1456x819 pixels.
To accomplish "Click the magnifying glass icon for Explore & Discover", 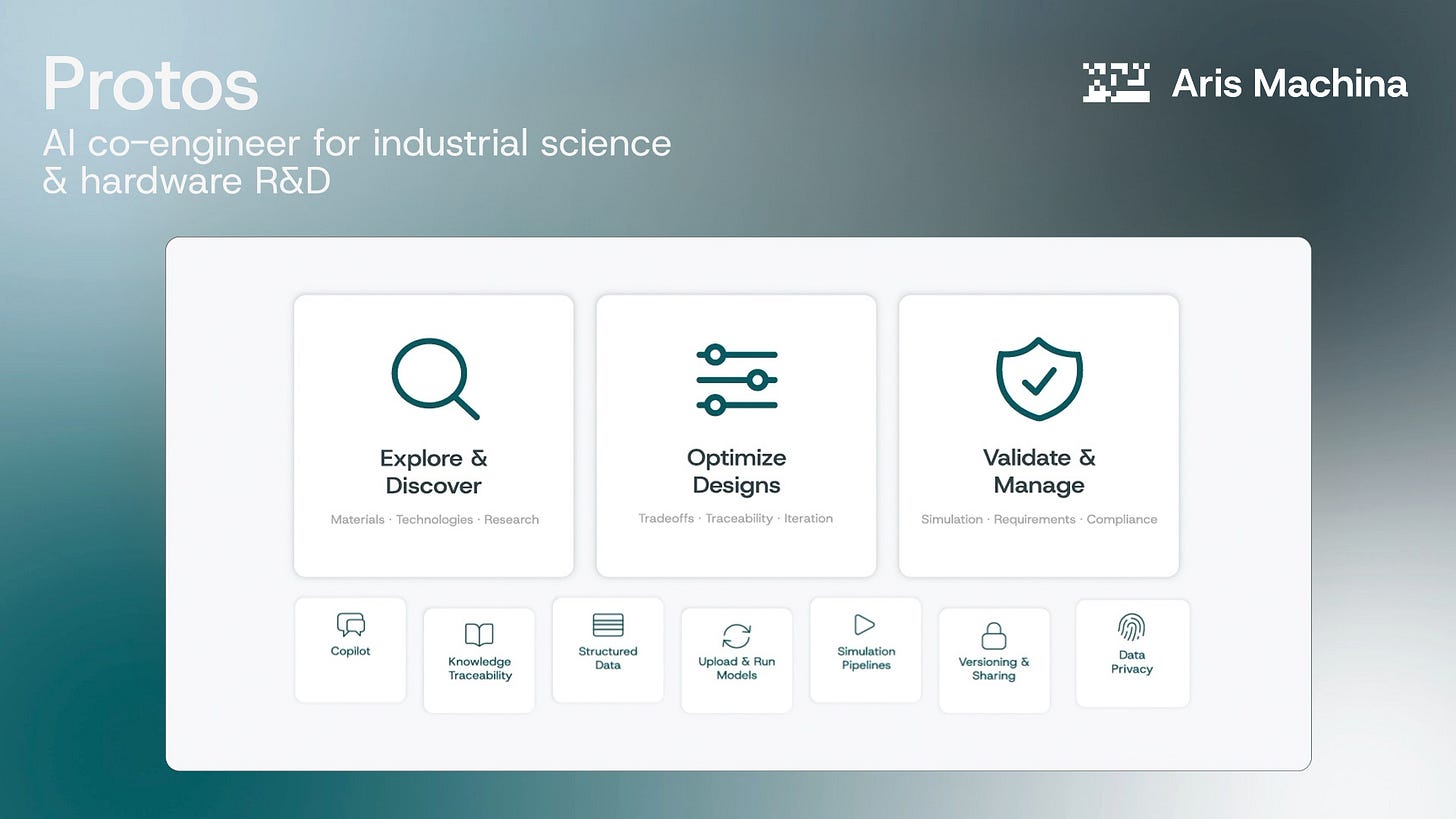I will [435, 378].
